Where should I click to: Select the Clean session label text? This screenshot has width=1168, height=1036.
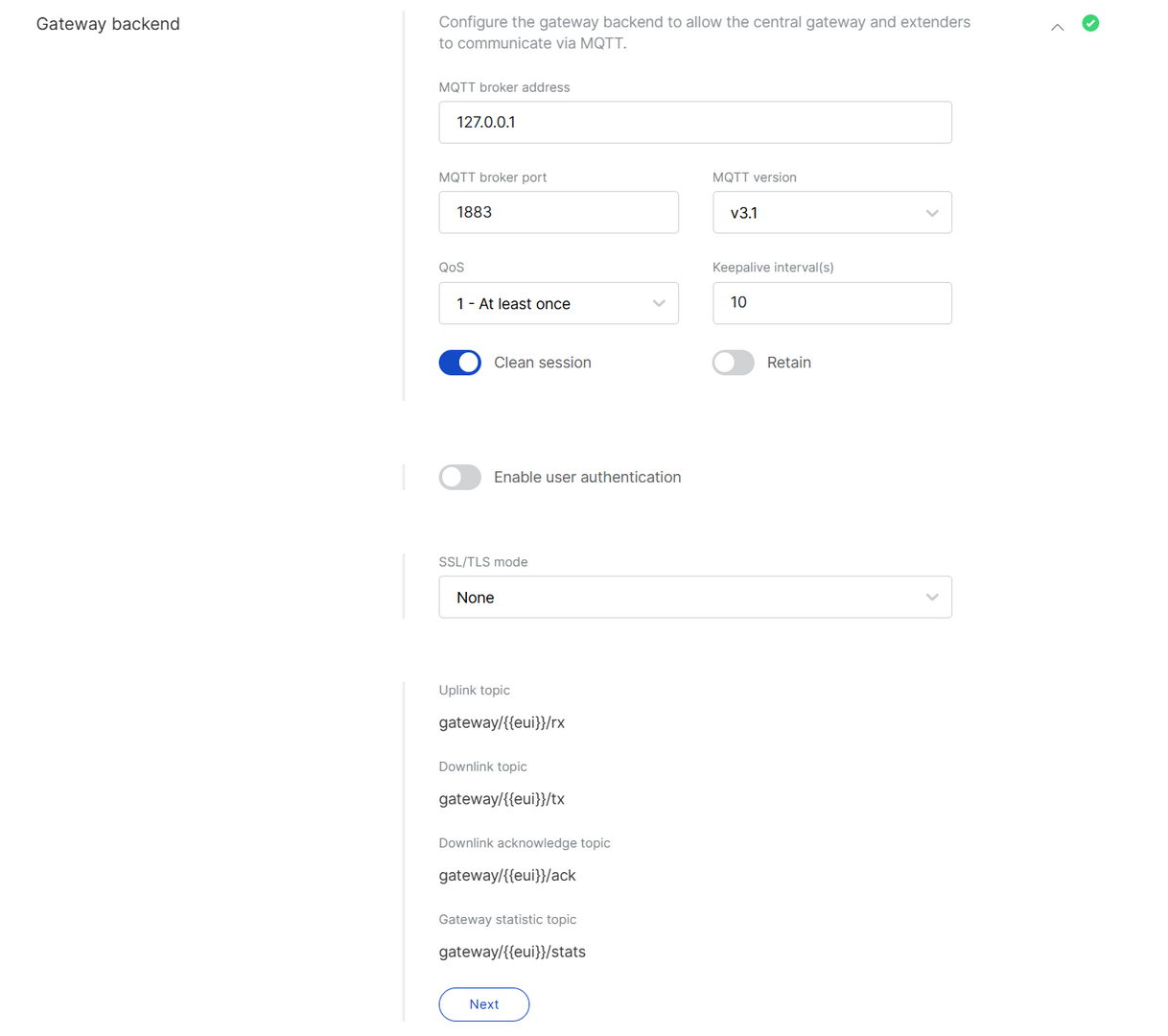pos(542,363)
